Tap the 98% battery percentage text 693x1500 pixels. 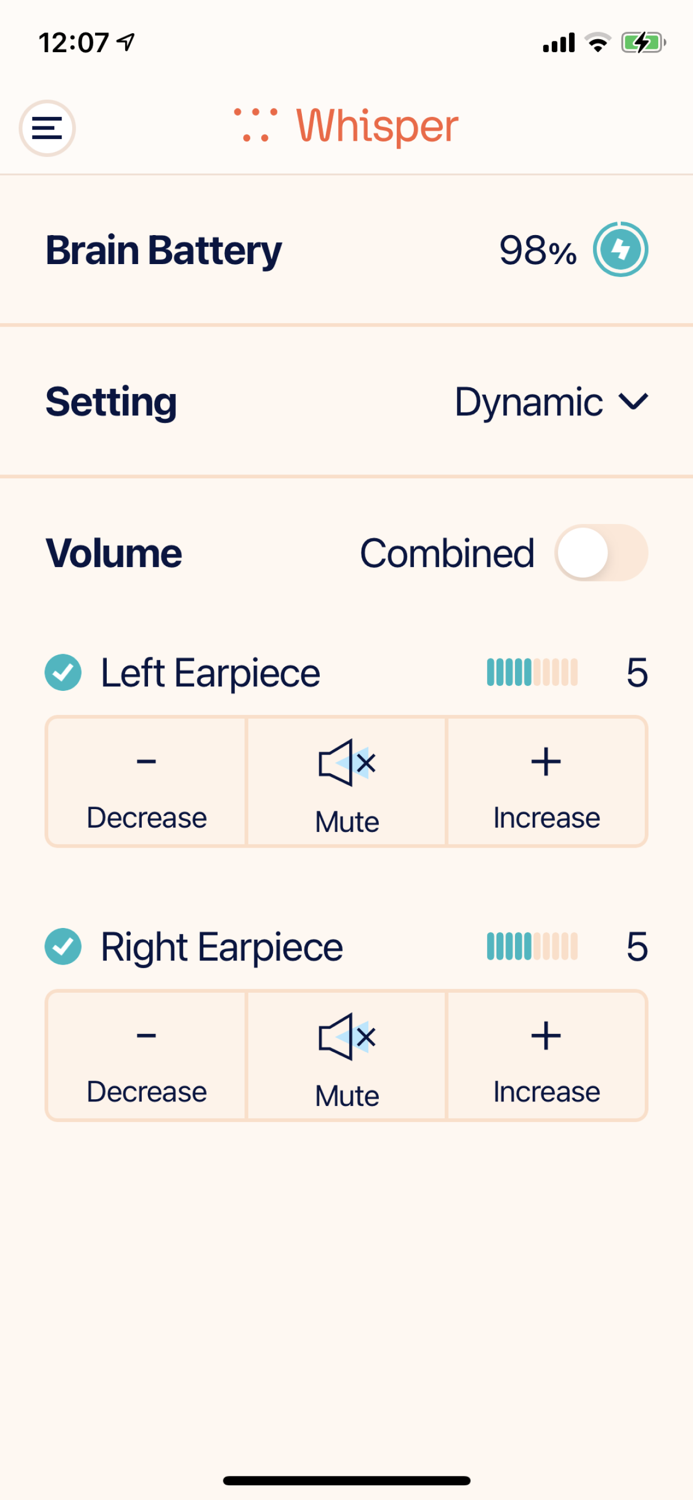(539, 250)
